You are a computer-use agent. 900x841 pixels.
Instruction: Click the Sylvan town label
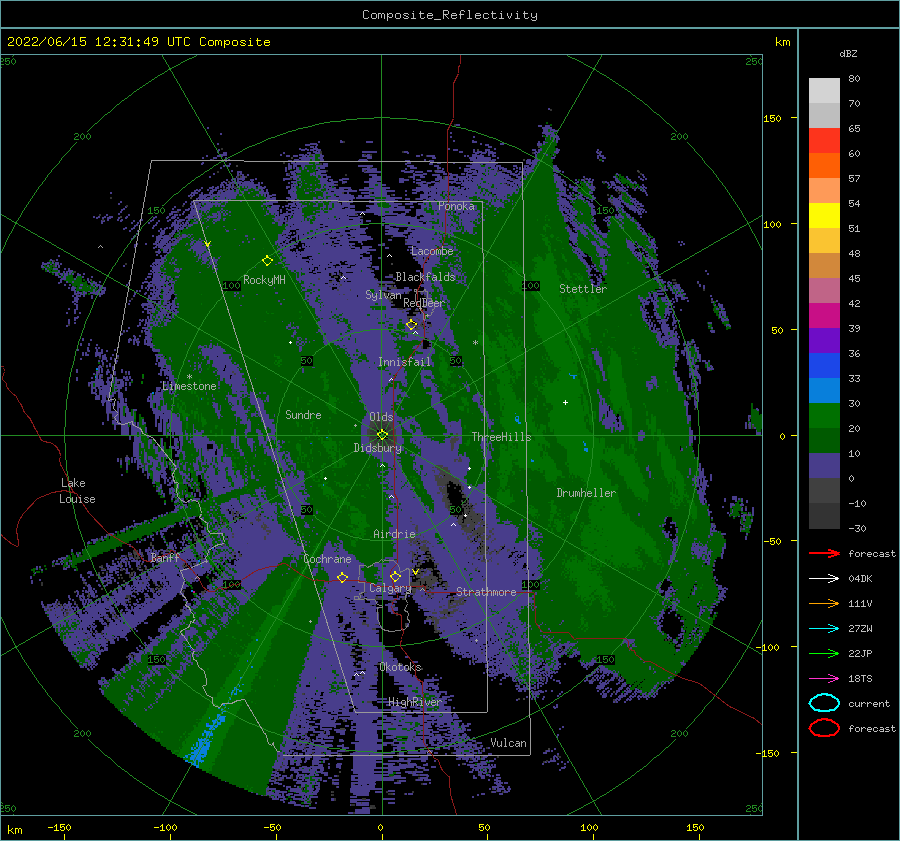click(383, 295)
